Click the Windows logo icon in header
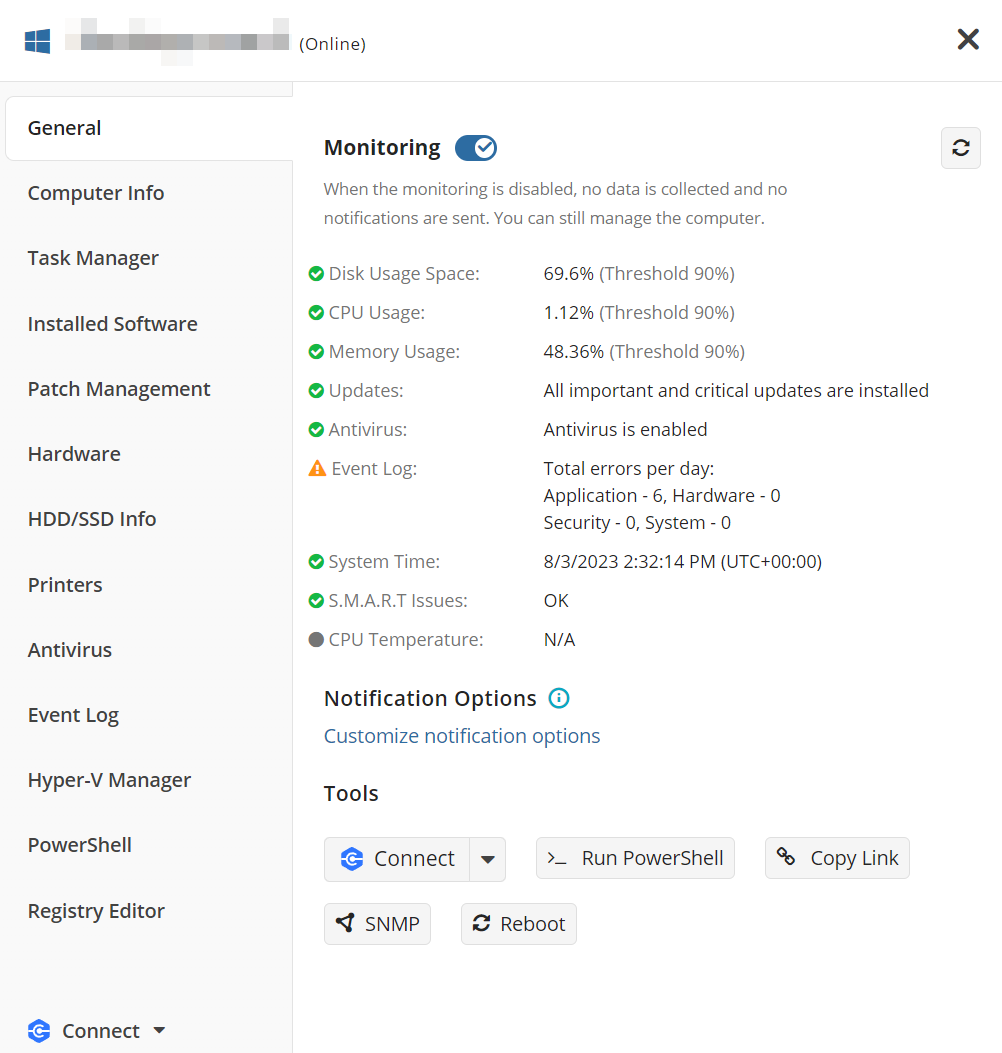 point(38,41)
